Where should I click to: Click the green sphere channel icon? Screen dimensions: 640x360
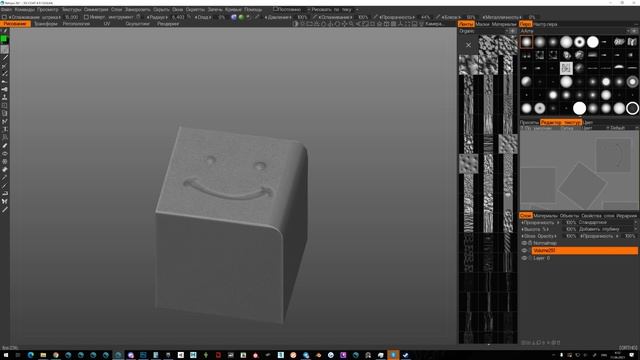(x=241, y=17)
